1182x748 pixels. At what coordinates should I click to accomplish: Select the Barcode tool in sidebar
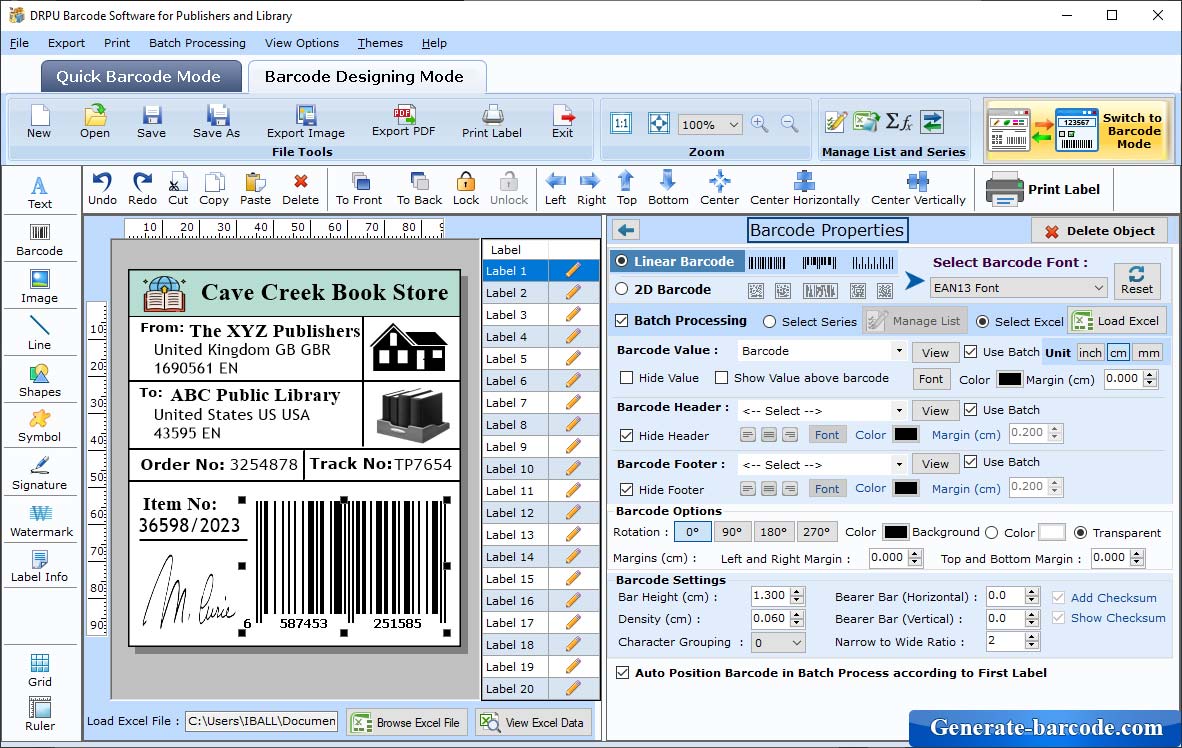click(39, 240)
